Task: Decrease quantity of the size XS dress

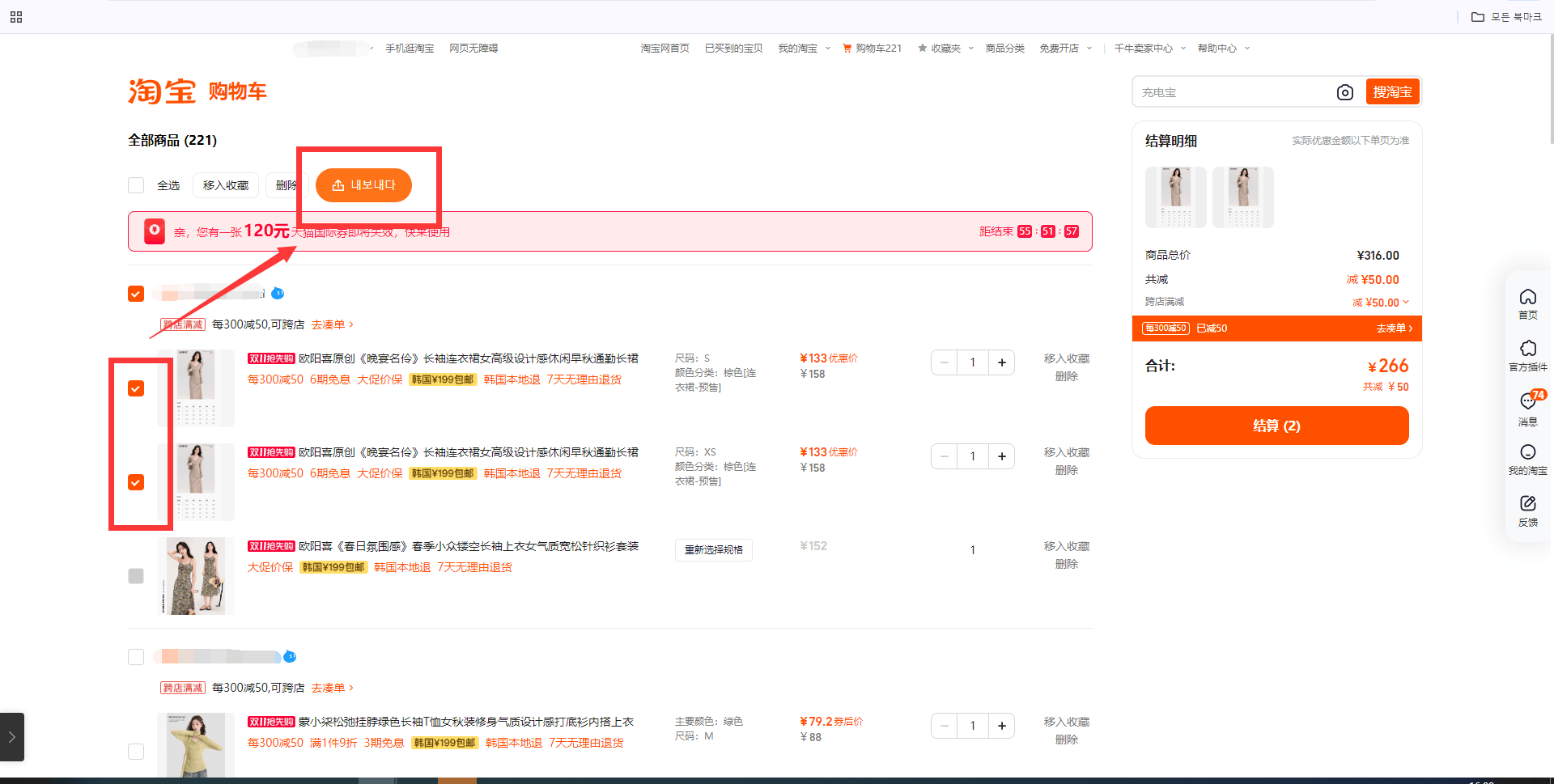Action: click(944, 456)
